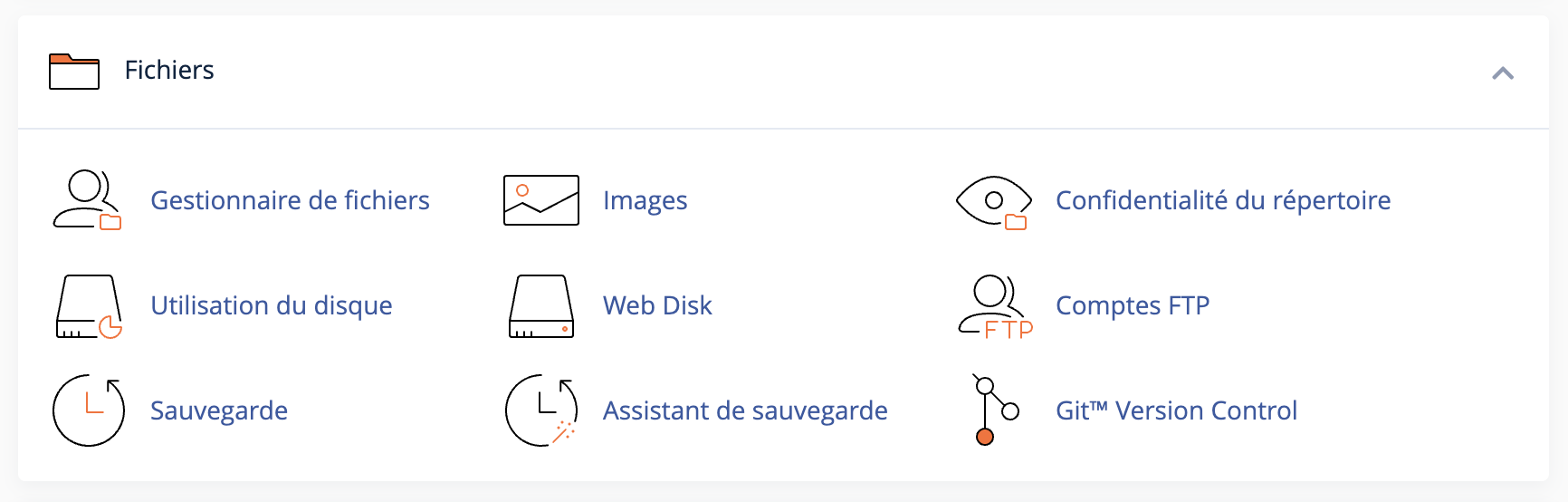Viewport: 1568px width, 502px height.
Task: Click the Gestionnaire de fichiers icon
Action: (x=88, y=200)
